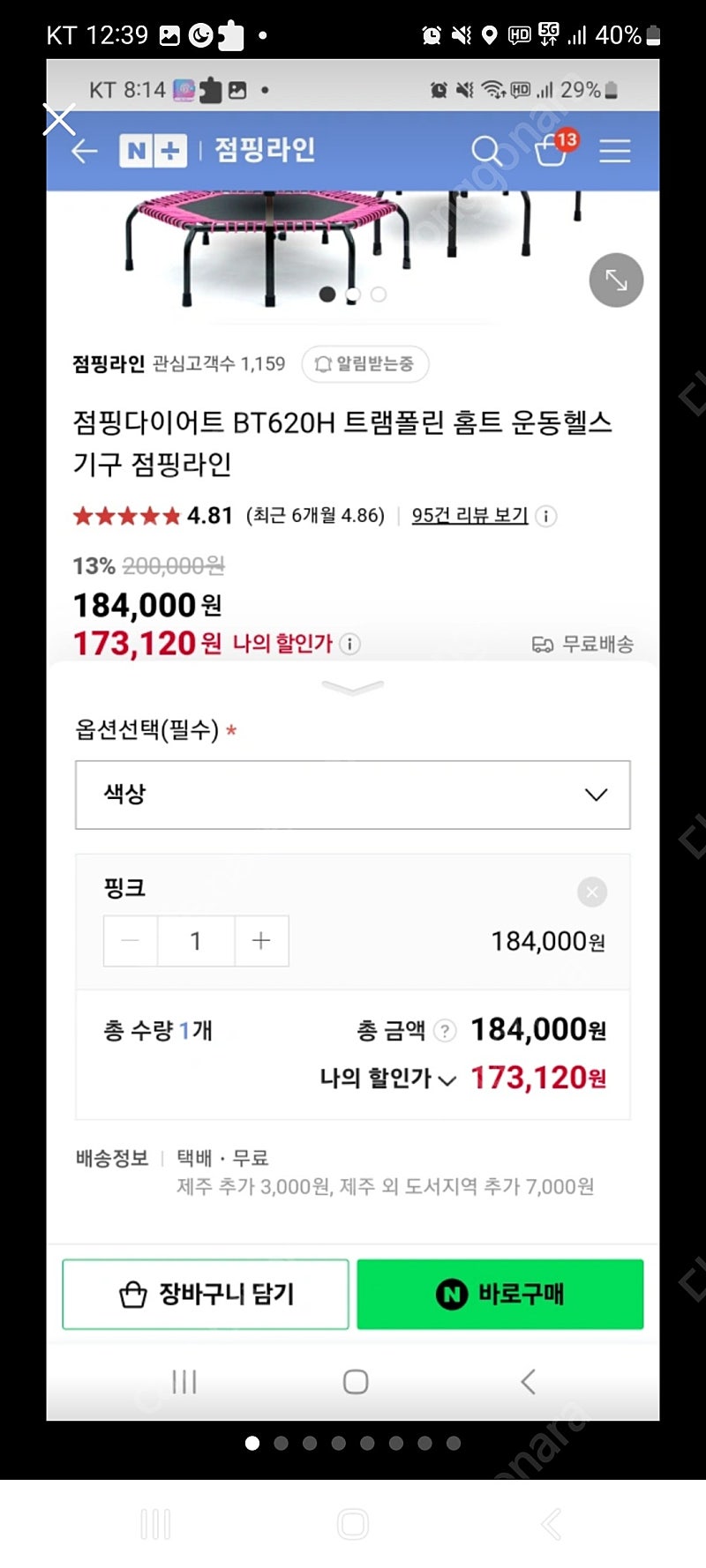Collapse the option panel with handle chevron

click(353, 687)
